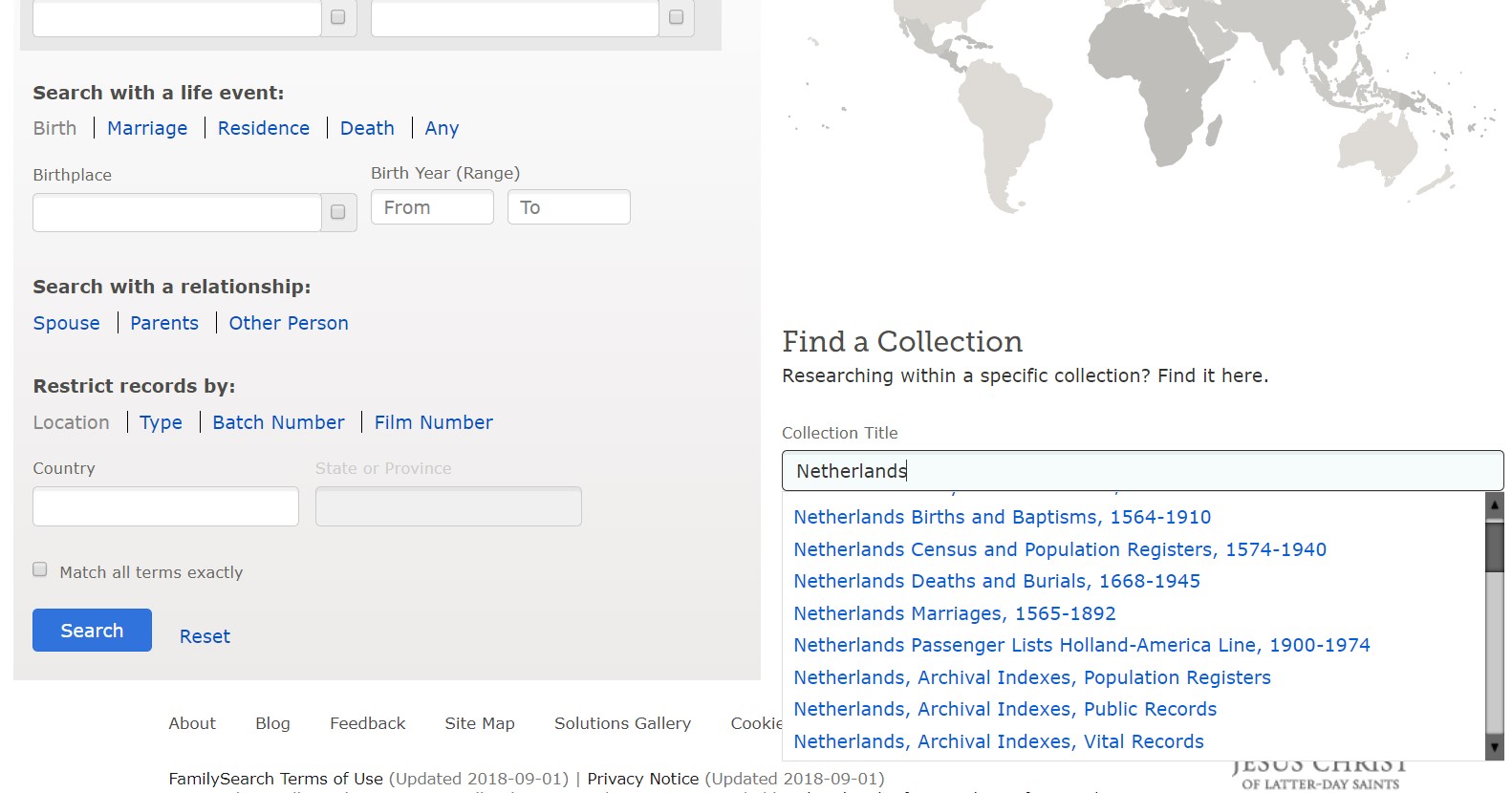Click the top-right name input field
The width and height of the screenshot is (1512, 793).
click(x=514, y=17)
